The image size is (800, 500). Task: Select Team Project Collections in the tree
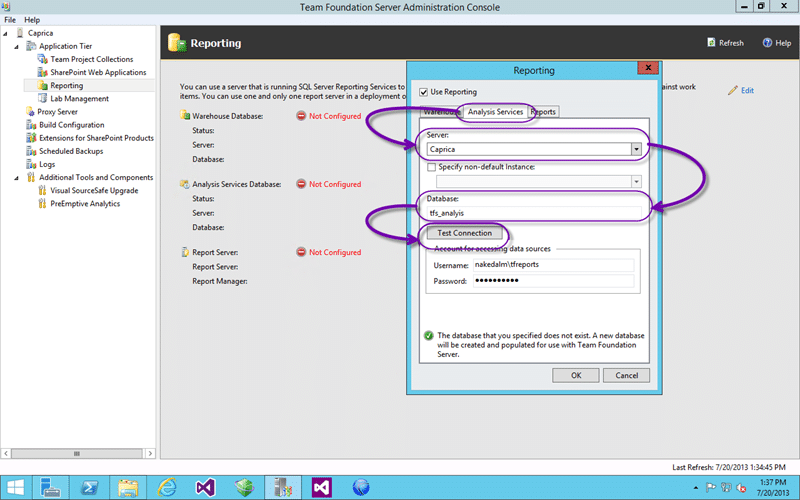pos(92,59)
